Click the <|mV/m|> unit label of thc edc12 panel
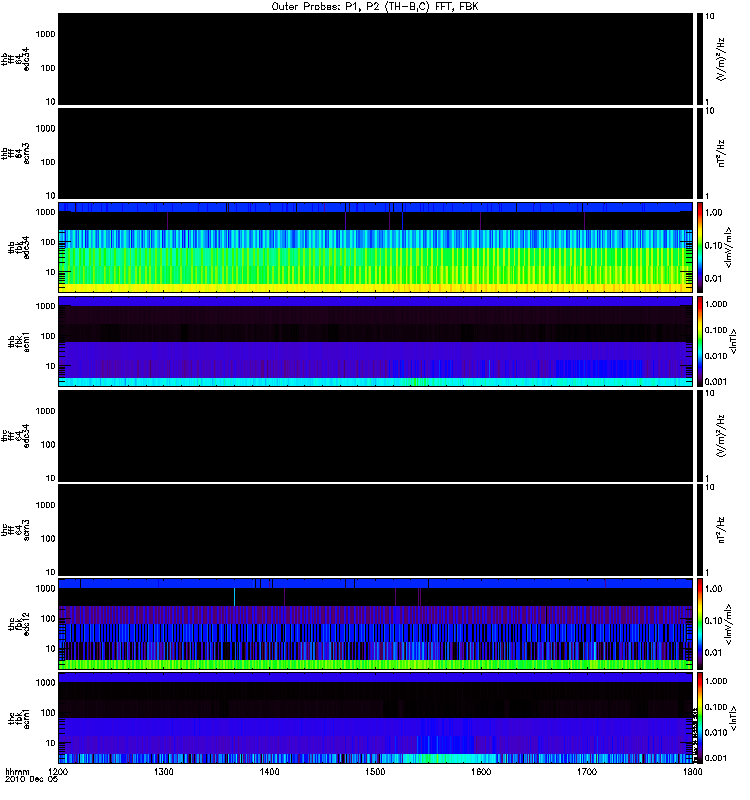 pos(728,624)
